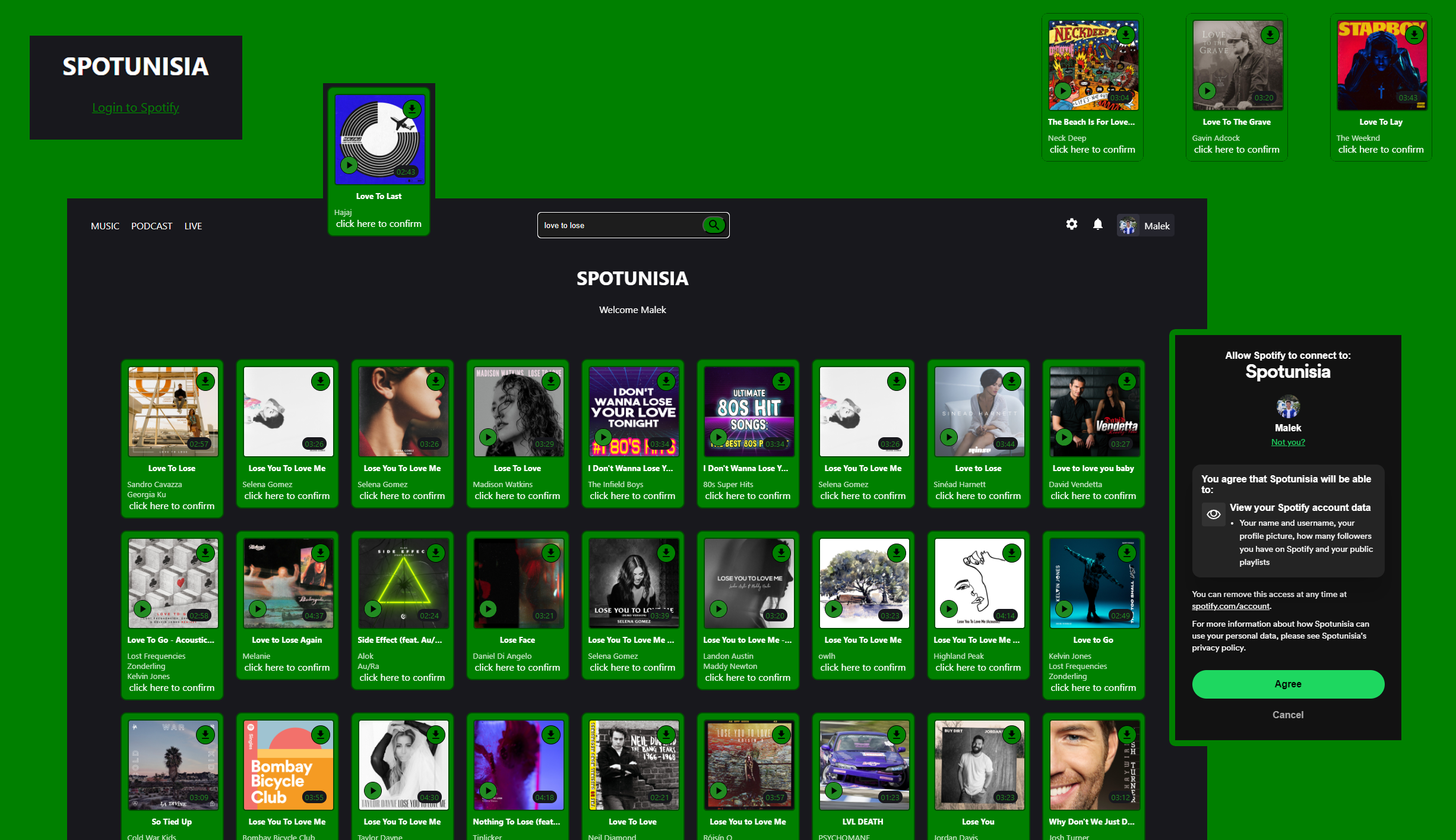Open spotify.com/account link

[x=1230, y=606]
